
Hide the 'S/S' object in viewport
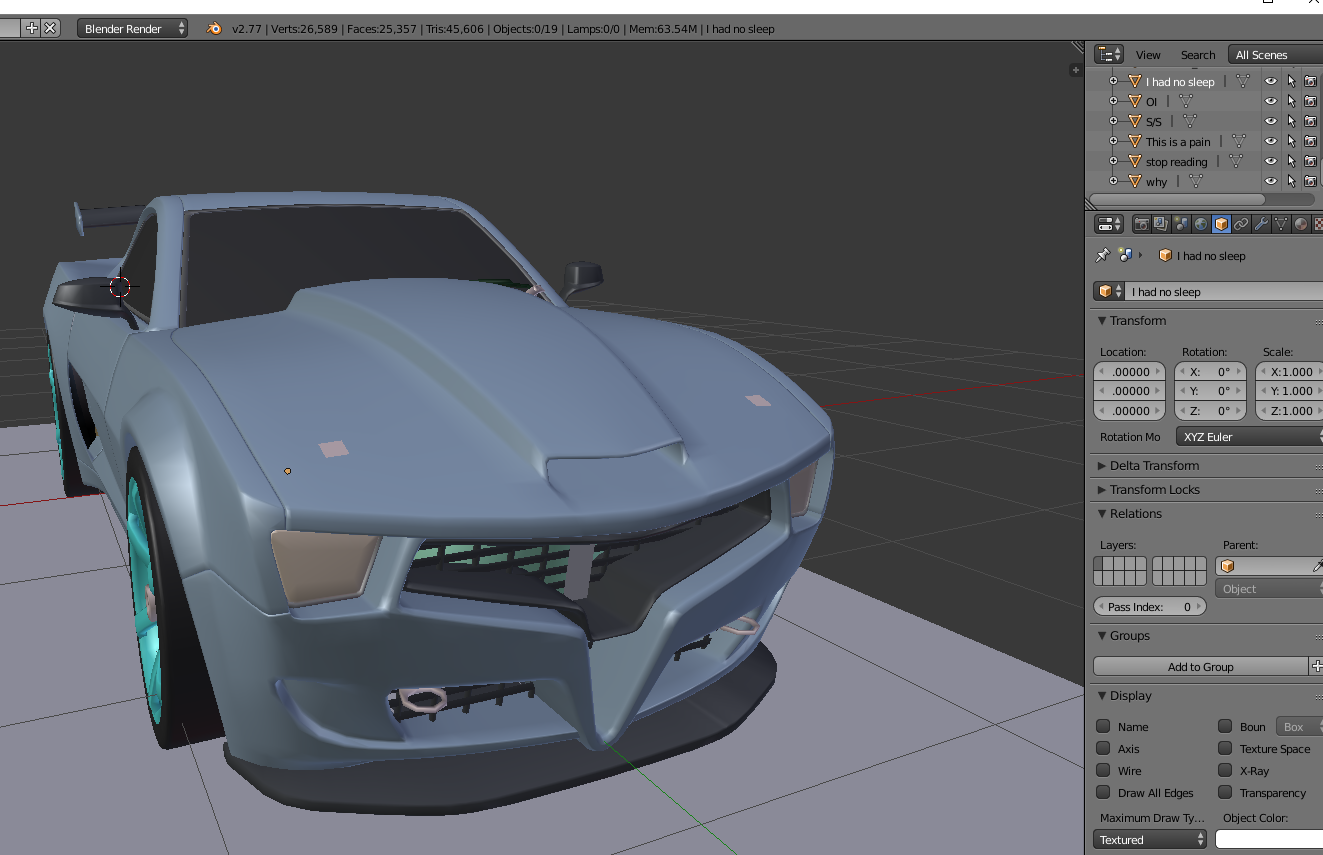[1271, 121]
